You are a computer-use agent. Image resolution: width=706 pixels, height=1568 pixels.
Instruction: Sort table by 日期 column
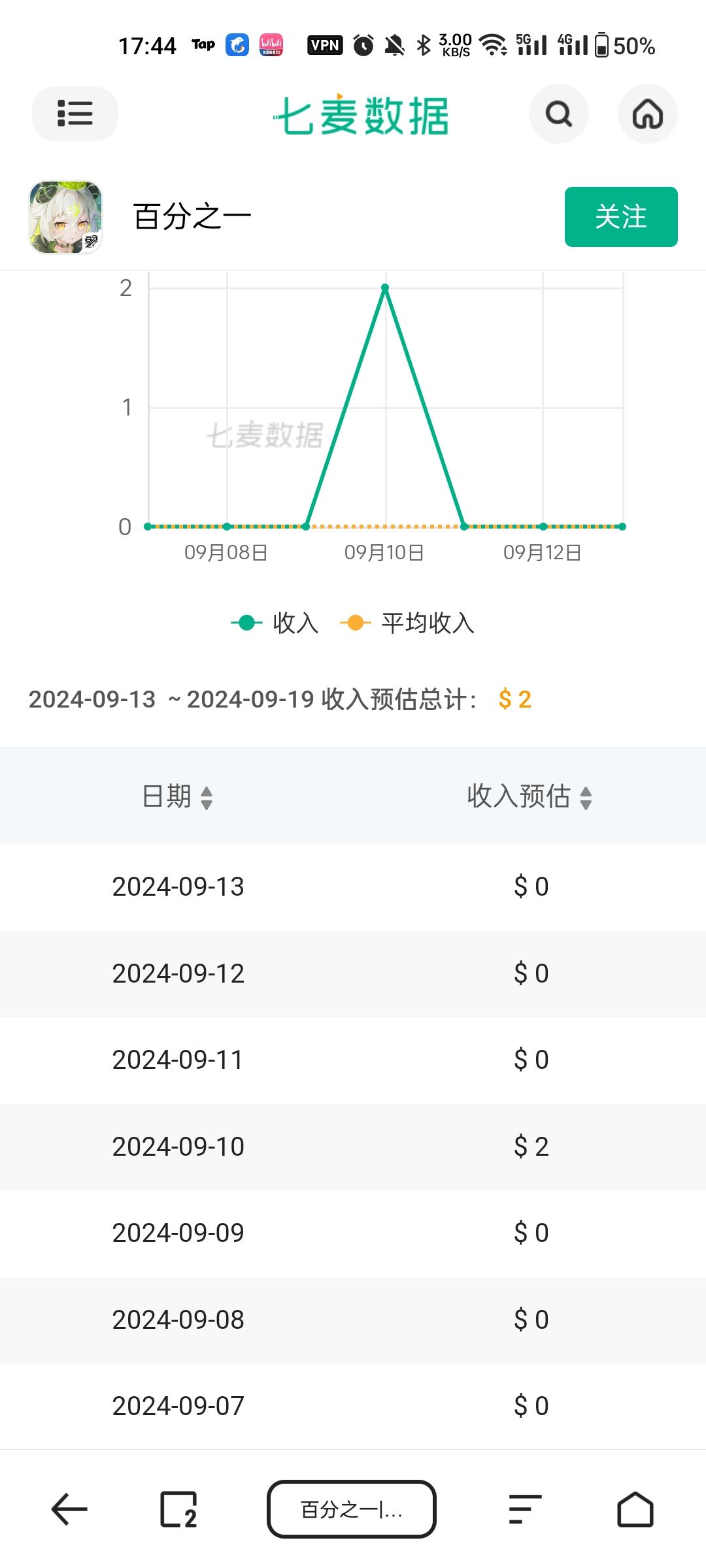click(177, 796)
